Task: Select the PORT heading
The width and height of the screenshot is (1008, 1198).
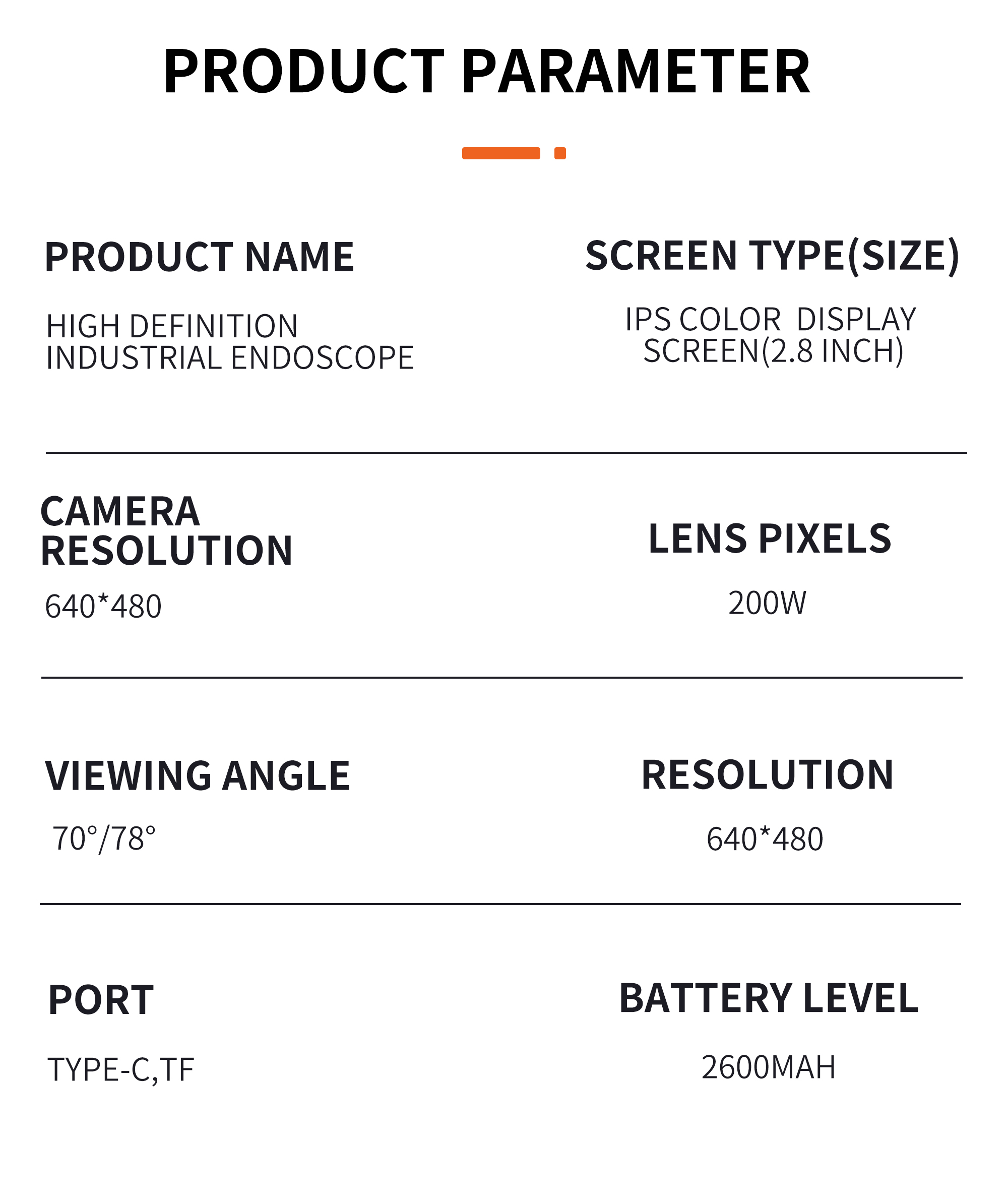Action: coord(101,1000)
